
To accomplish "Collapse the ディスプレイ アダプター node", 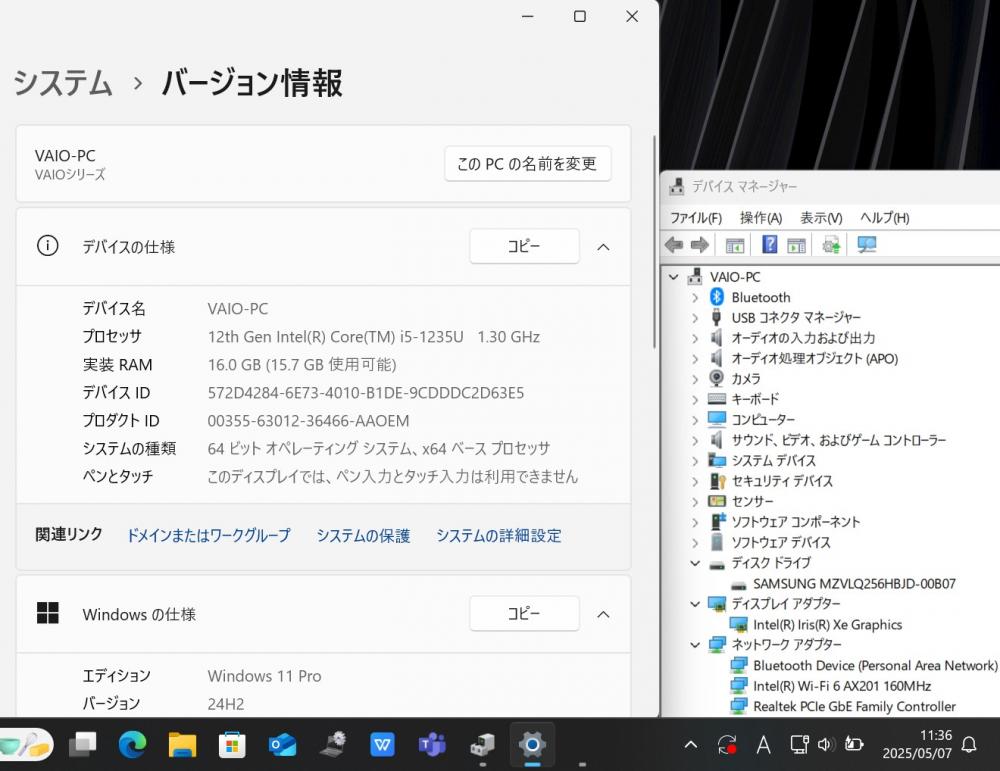I will [x=695, y=604].
